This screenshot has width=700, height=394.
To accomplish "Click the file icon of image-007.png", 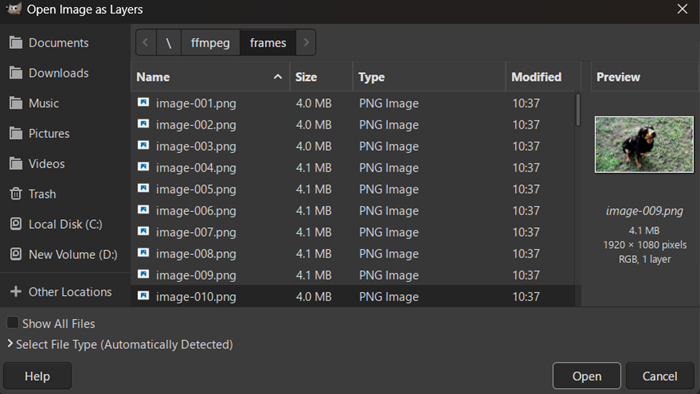I will 143,231.
